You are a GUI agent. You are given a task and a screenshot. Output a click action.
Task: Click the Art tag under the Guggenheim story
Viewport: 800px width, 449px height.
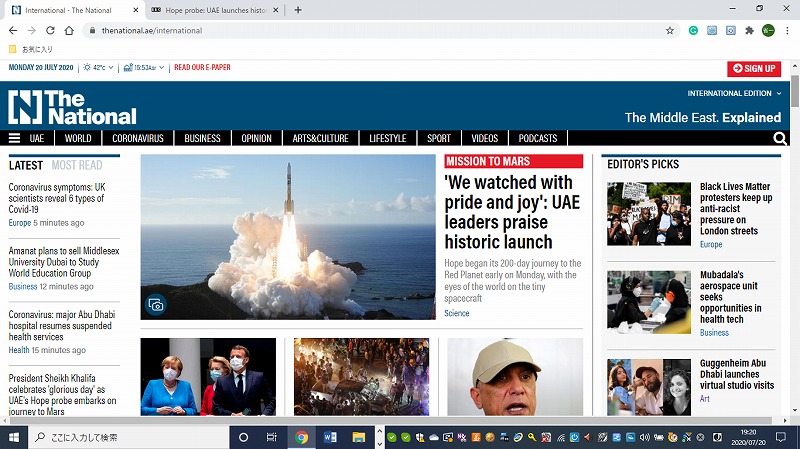click(705, 399)
